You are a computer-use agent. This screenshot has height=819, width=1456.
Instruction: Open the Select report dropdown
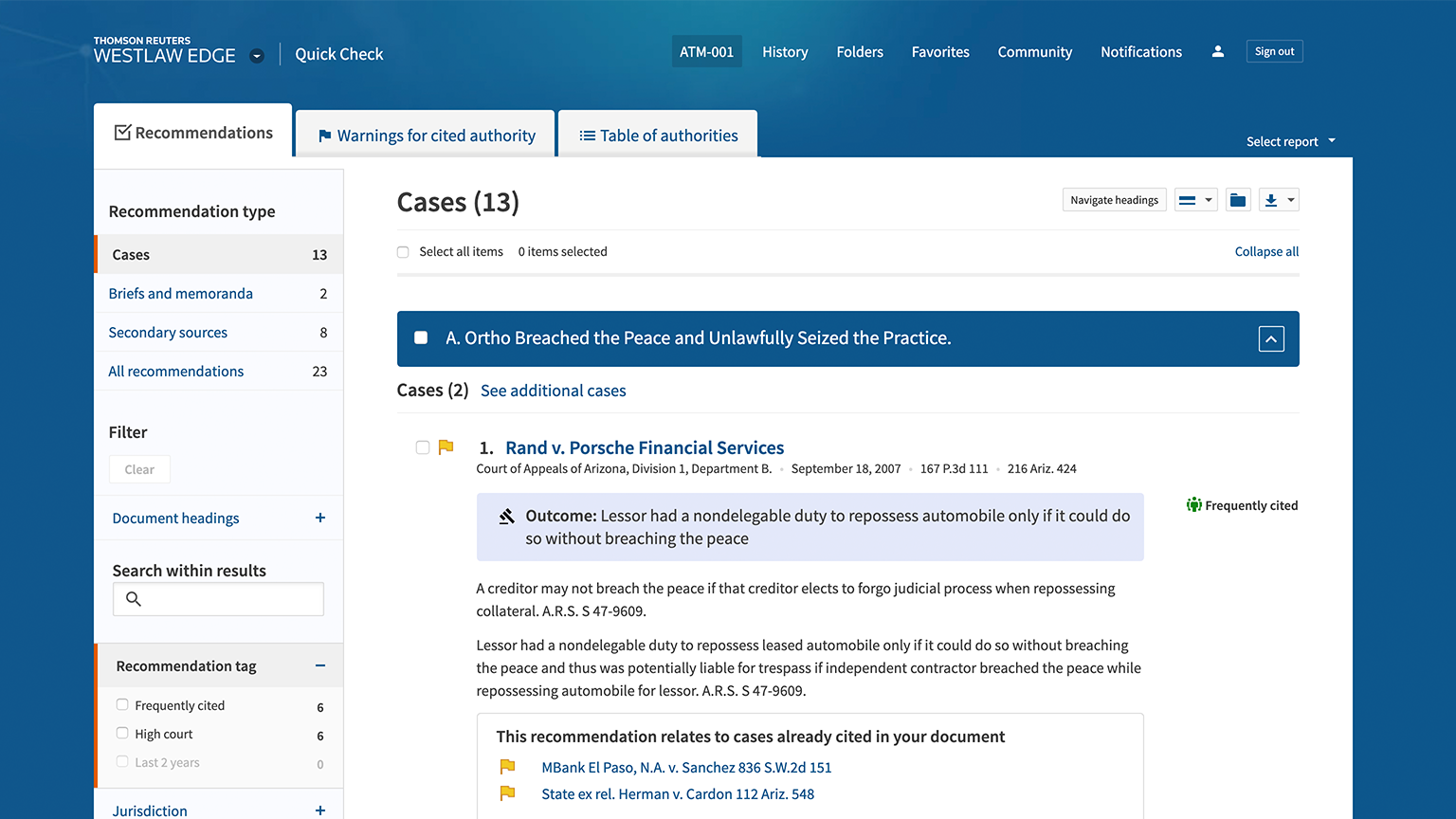coord(1290,141)
